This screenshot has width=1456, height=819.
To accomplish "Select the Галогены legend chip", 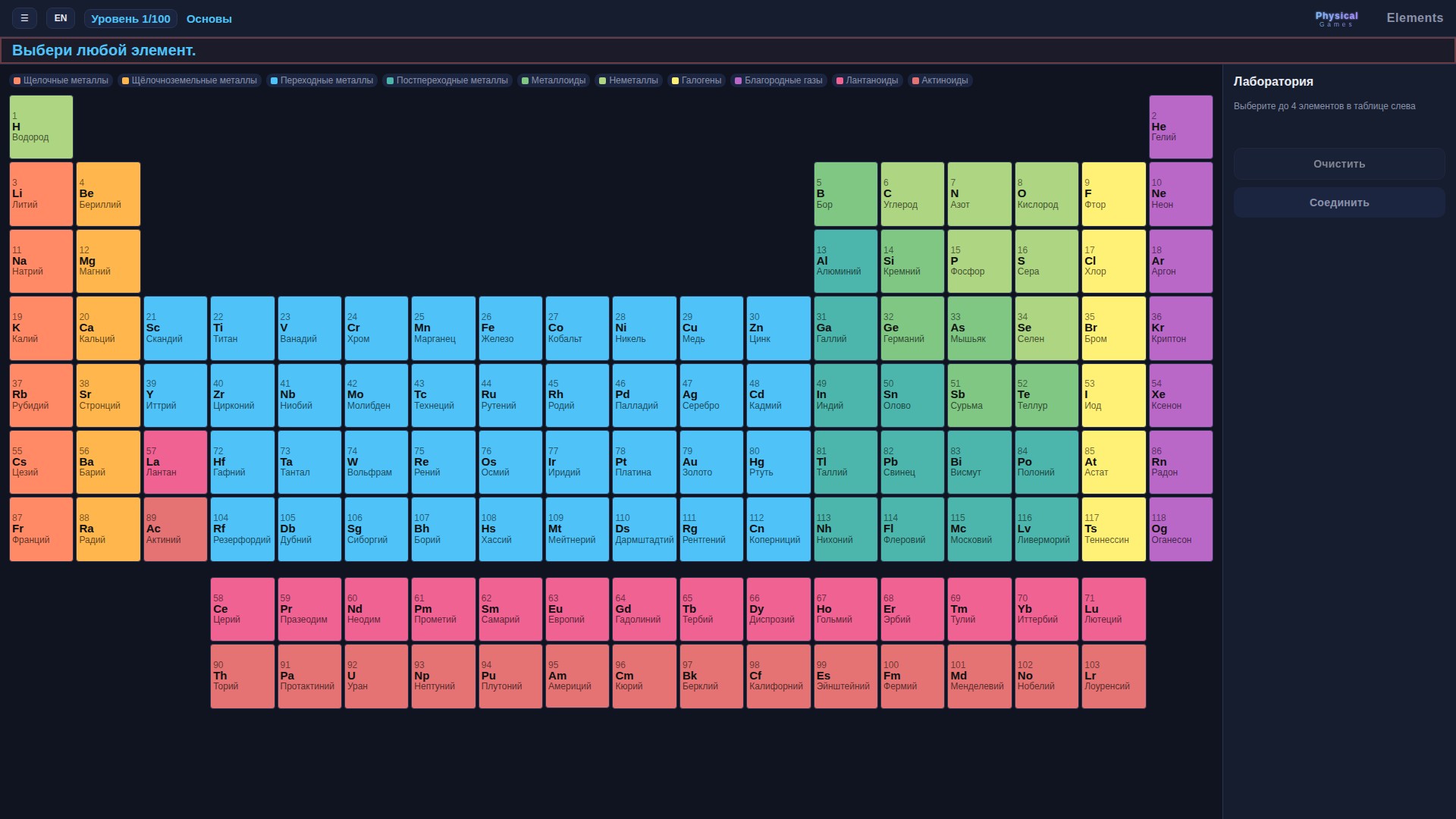I will tap(697, 80).
